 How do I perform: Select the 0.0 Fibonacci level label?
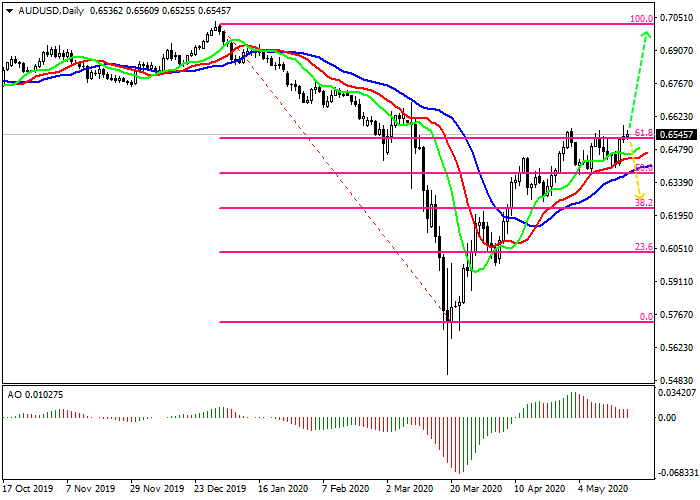(x=646, y=316)
